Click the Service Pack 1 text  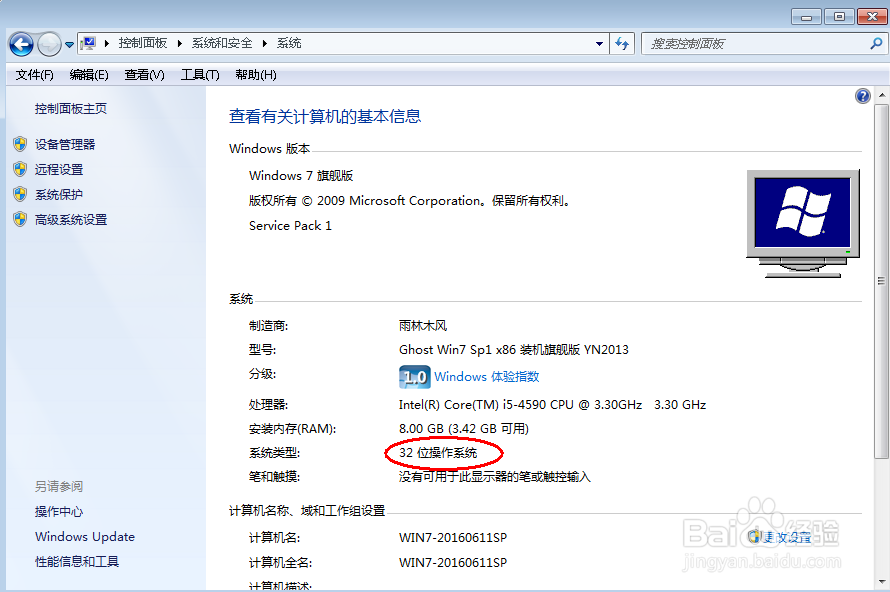(290, 225)
